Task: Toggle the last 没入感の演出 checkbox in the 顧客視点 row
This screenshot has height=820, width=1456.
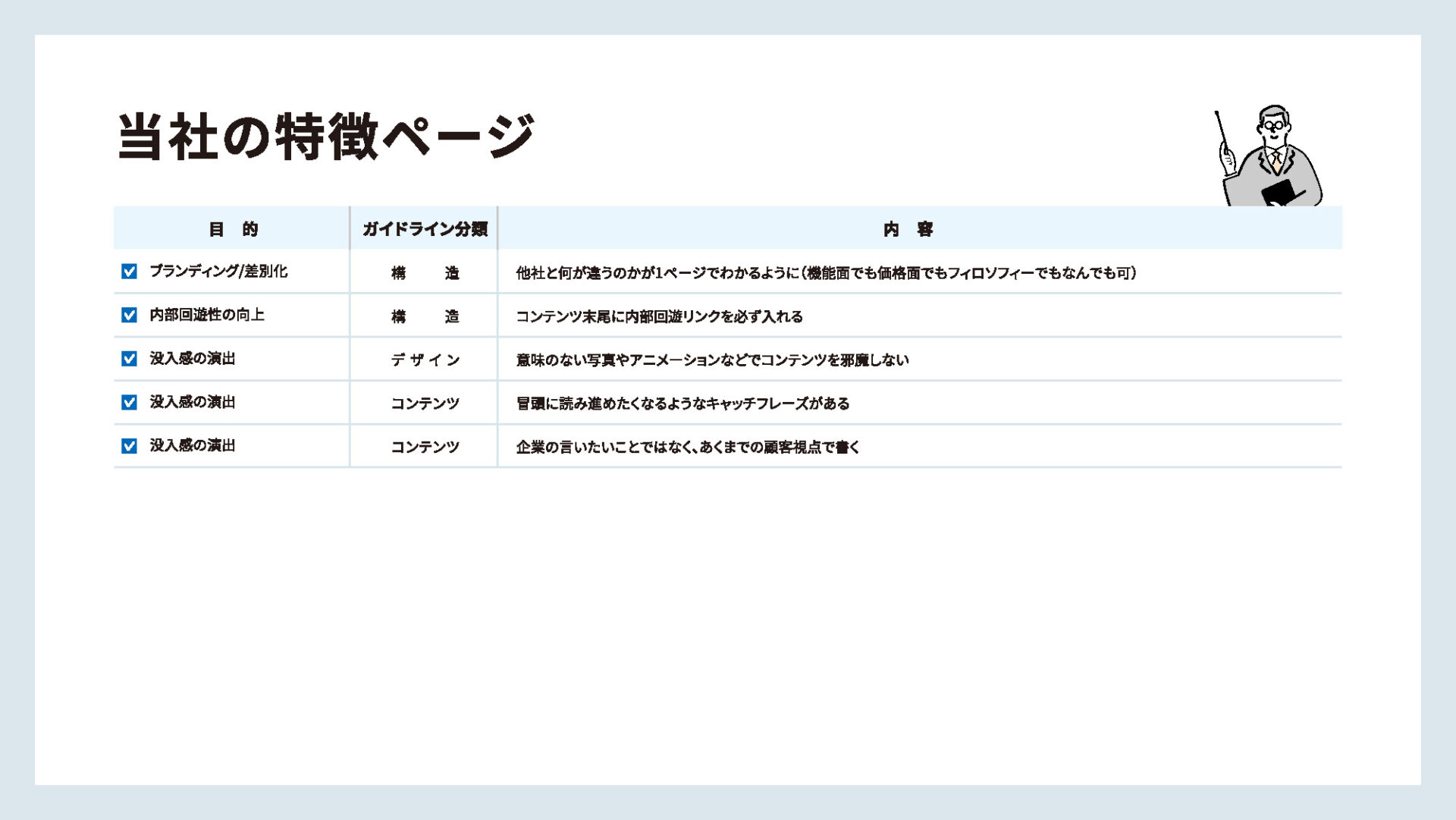Action: pyautogui.click(x=130, y=446)
